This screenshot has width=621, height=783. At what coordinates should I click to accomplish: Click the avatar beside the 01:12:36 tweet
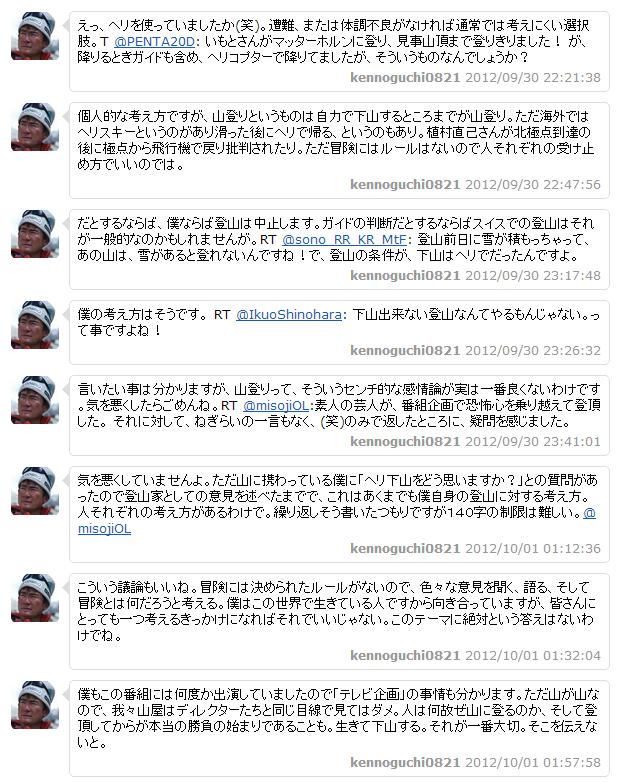[35, 491]
